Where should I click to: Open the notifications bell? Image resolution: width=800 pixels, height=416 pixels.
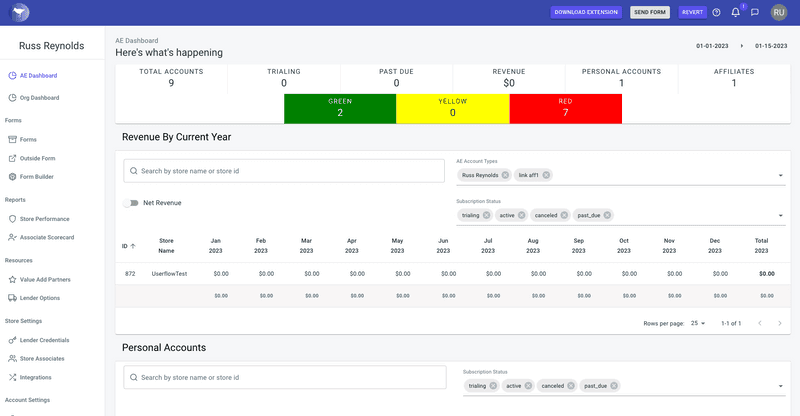tap(735, 12)
